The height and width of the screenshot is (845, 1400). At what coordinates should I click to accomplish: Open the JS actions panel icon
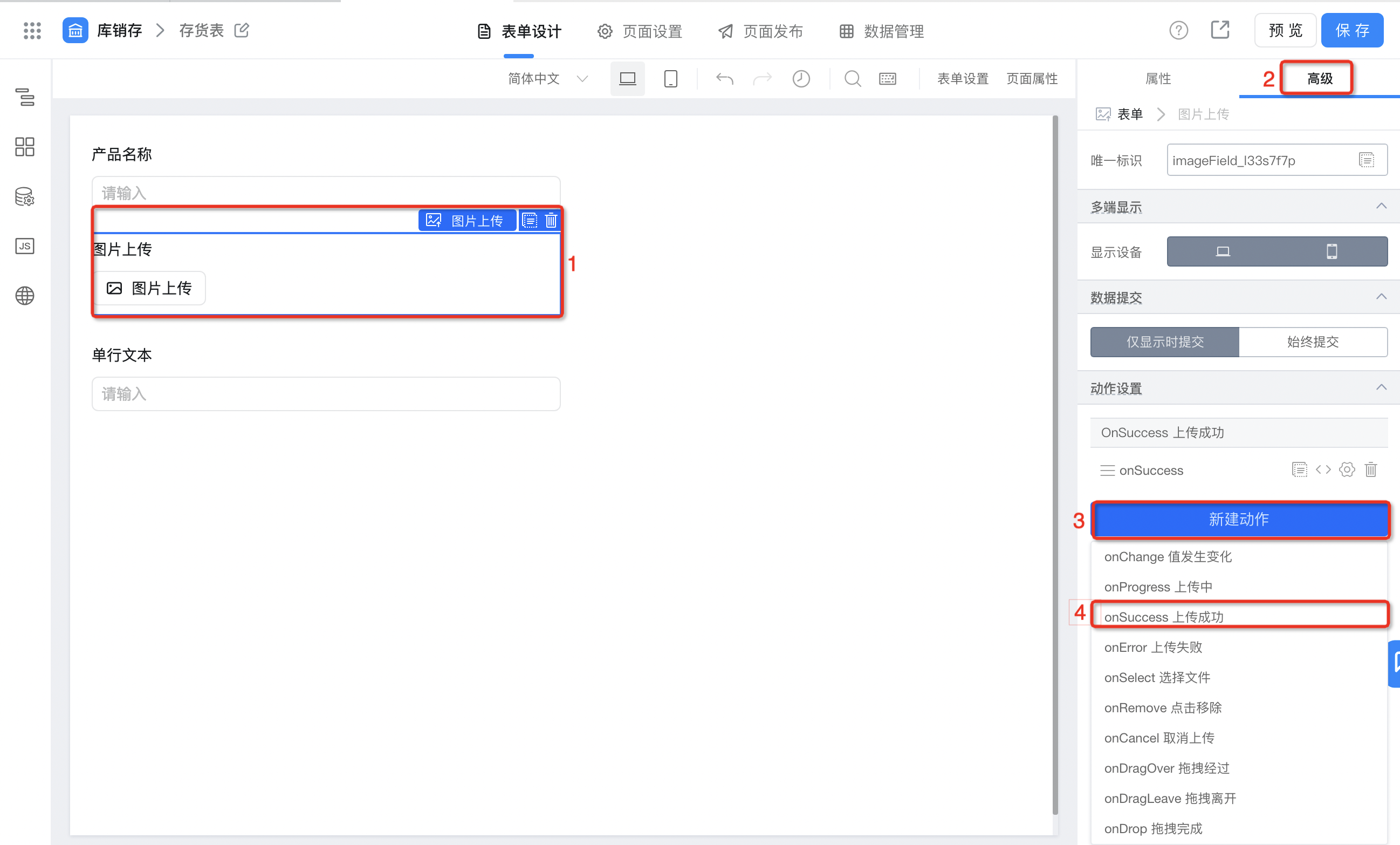[24, 246]
